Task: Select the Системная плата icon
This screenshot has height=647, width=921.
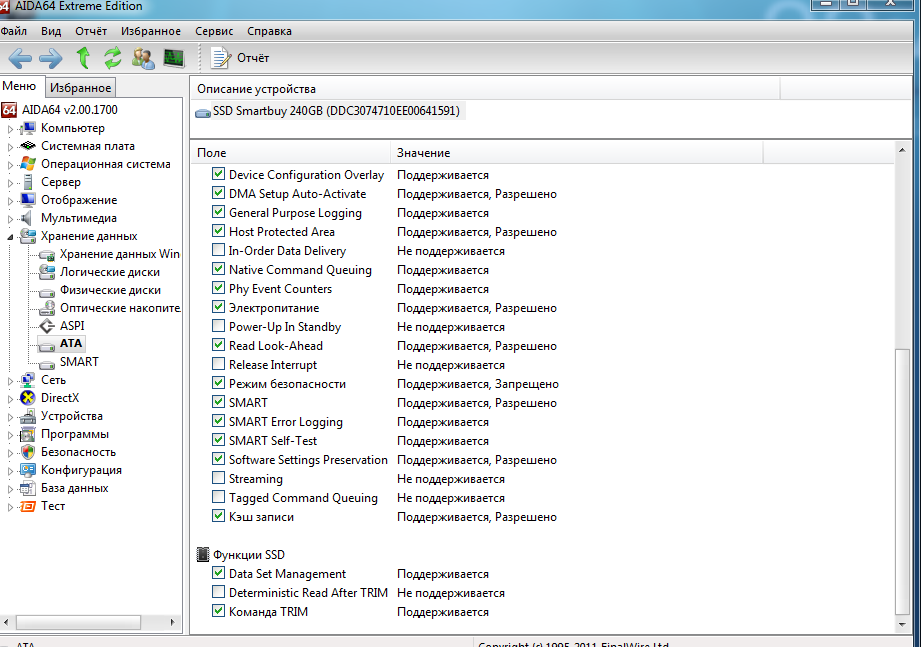Action: pos(28,146)
